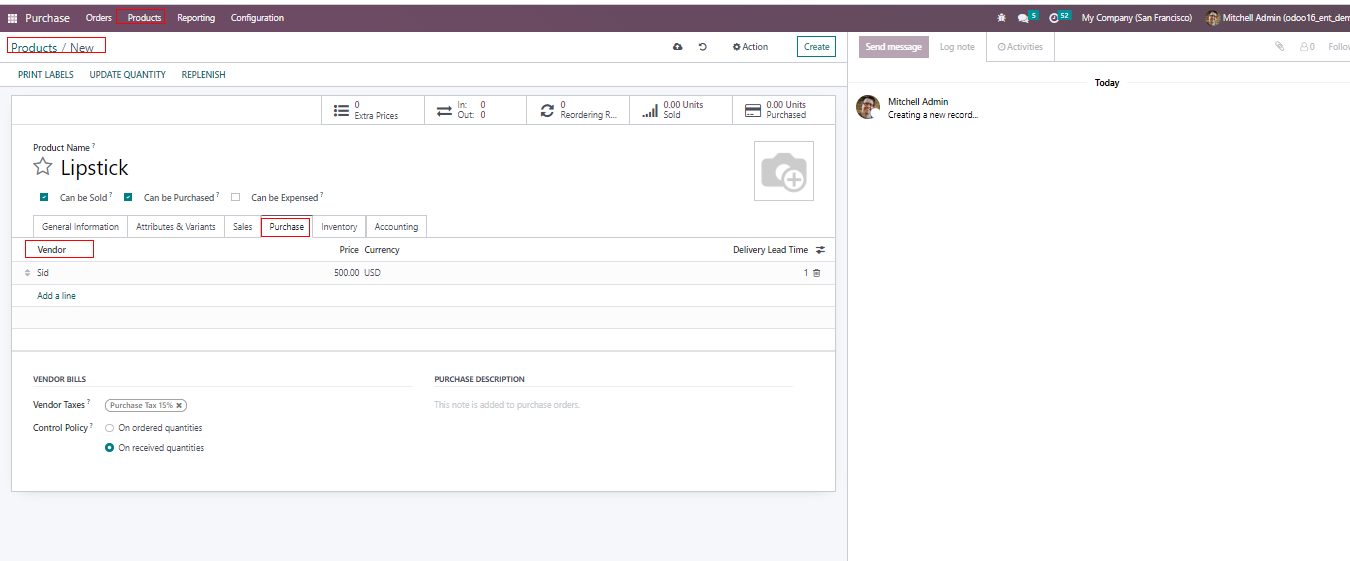
Task: Open the Reporting menu
Action: pos(196,18)
